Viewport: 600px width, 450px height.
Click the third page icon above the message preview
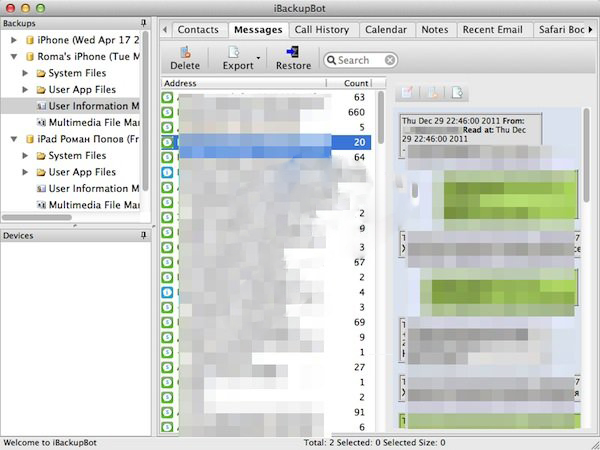click(x=457, y=93)
